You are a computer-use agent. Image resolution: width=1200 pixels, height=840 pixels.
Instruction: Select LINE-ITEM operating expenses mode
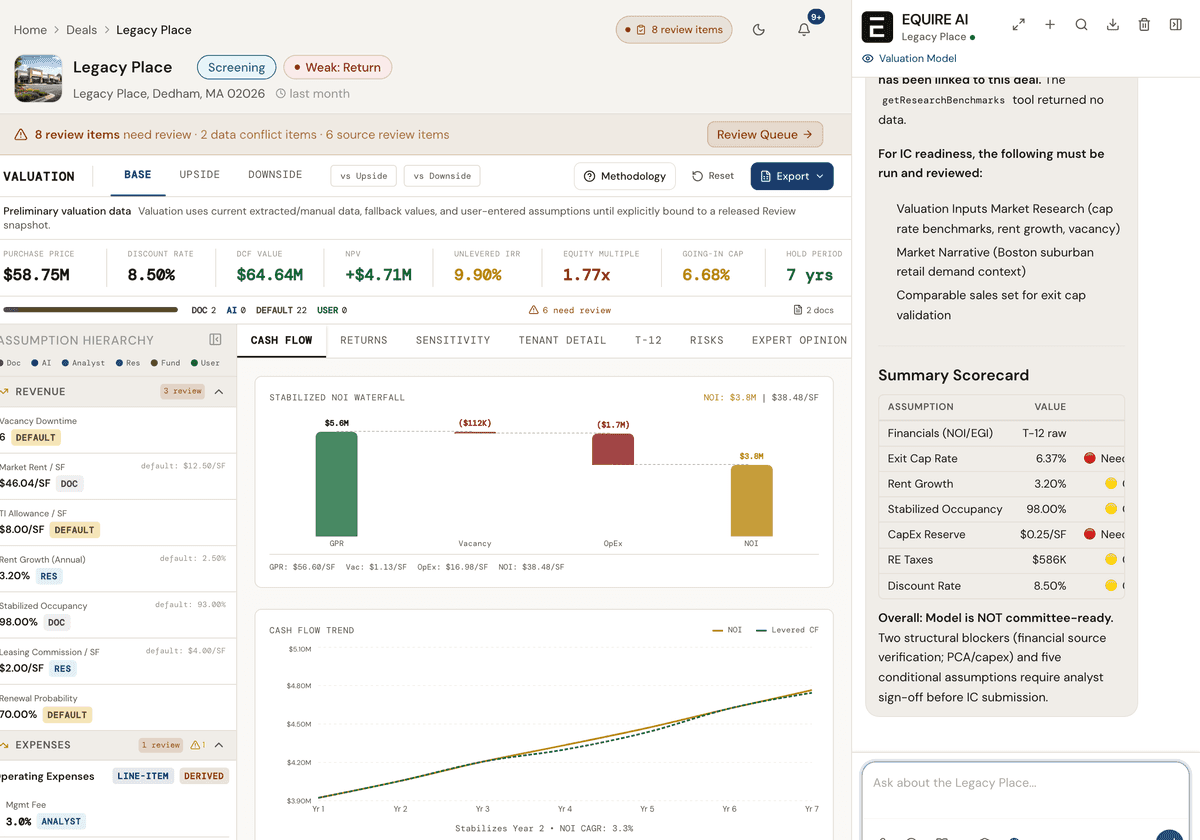pos(143,776)
